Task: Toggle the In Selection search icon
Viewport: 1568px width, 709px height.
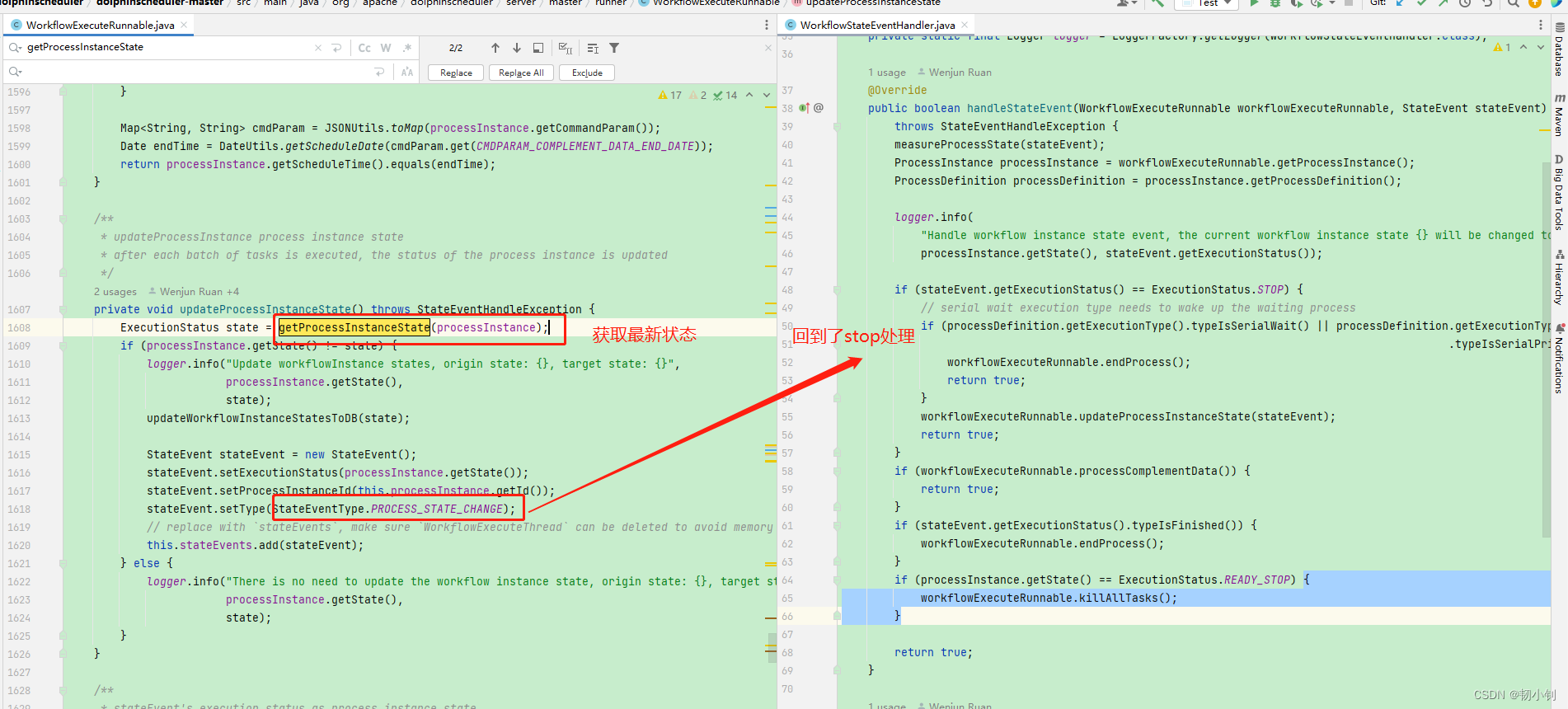Action: pyautogui.click(x=593, y=48)
